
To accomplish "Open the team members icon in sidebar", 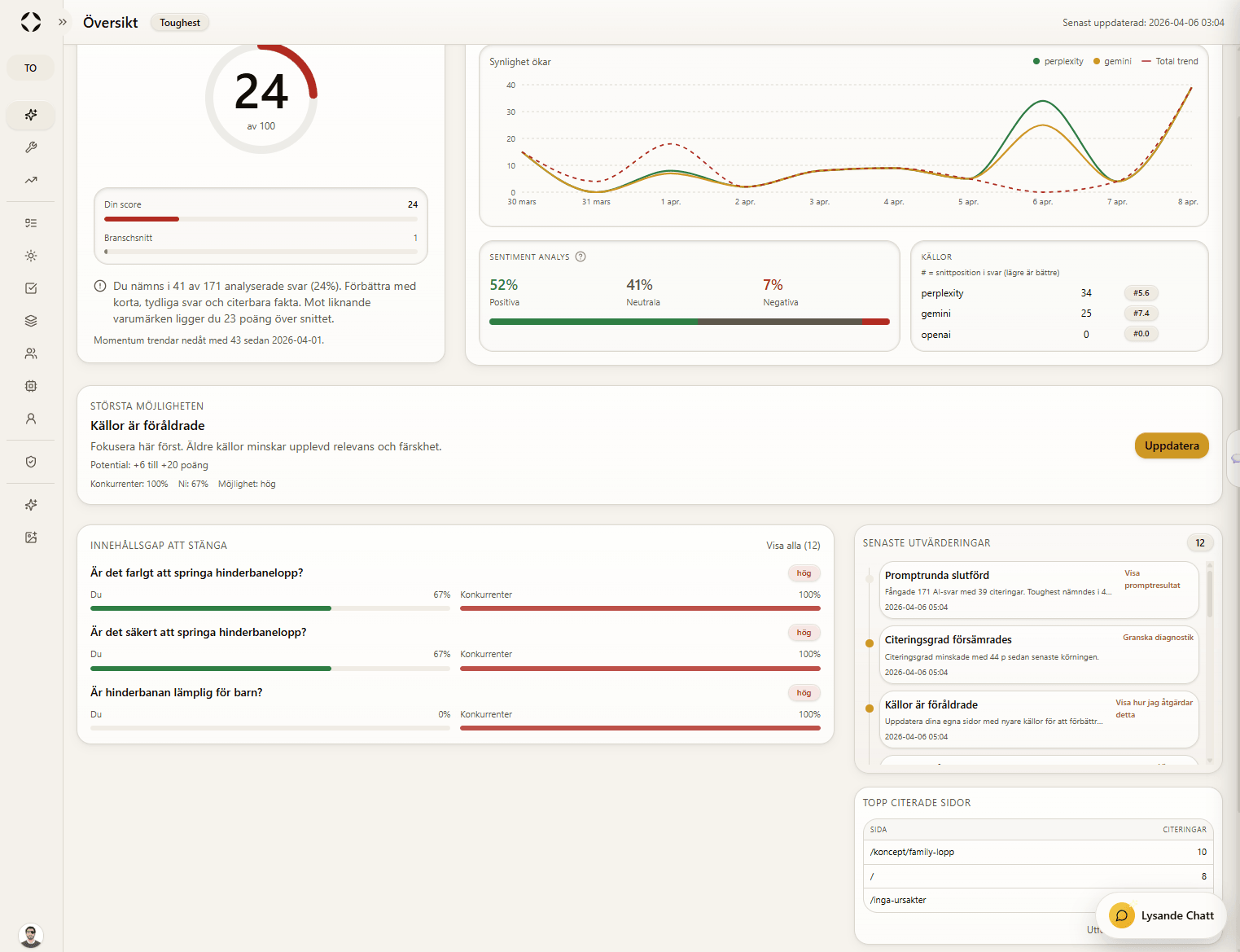I will click(30, 353).
